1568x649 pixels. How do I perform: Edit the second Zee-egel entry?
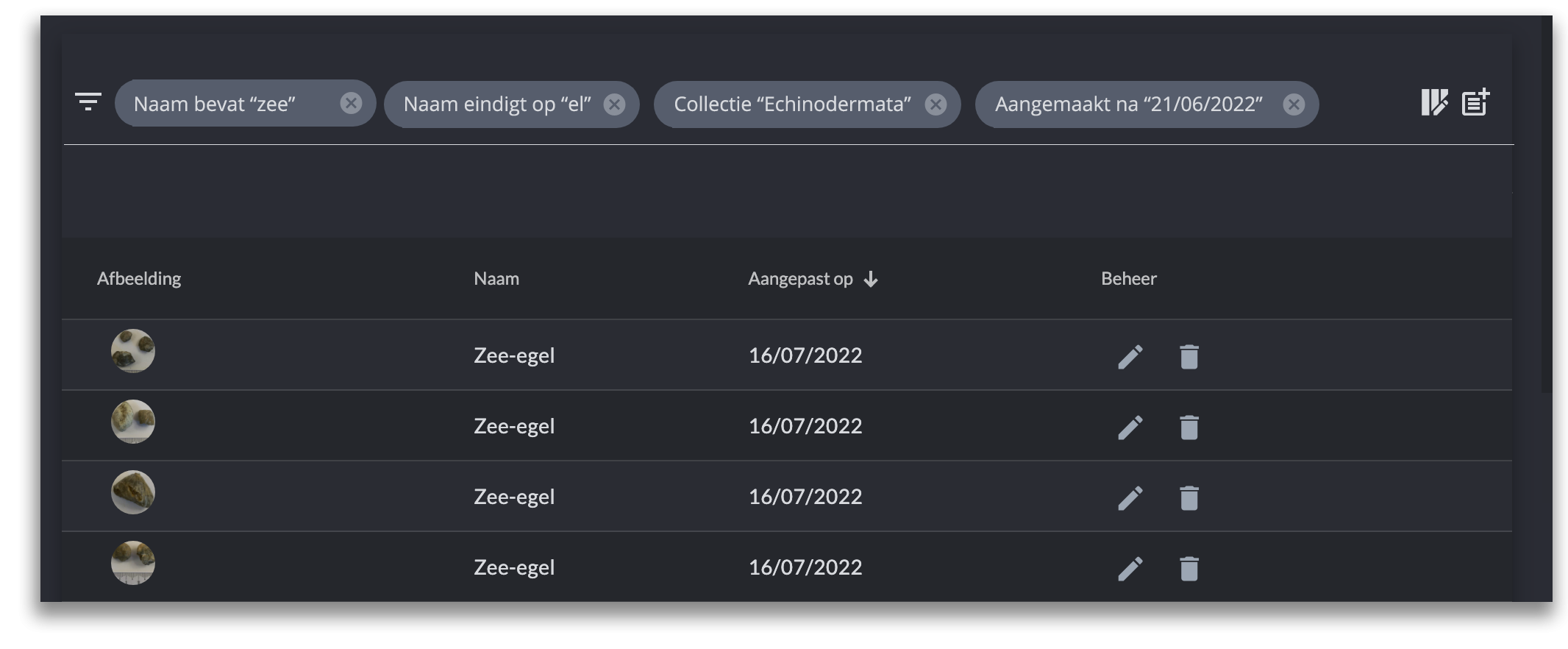pyautogui.click(x=1130, y=428)
